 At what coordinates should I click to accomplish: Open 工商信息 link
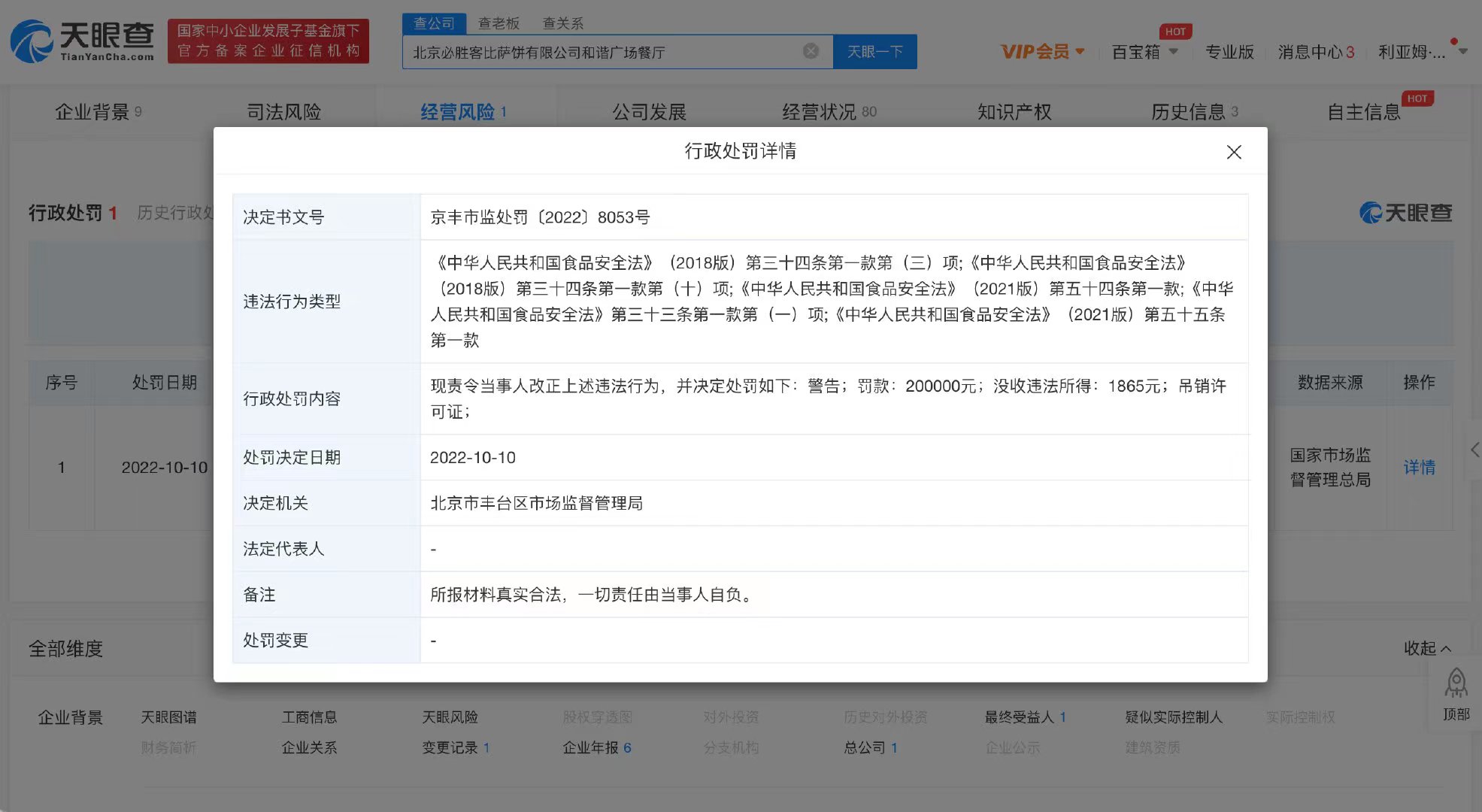click(x=309, y=717)
